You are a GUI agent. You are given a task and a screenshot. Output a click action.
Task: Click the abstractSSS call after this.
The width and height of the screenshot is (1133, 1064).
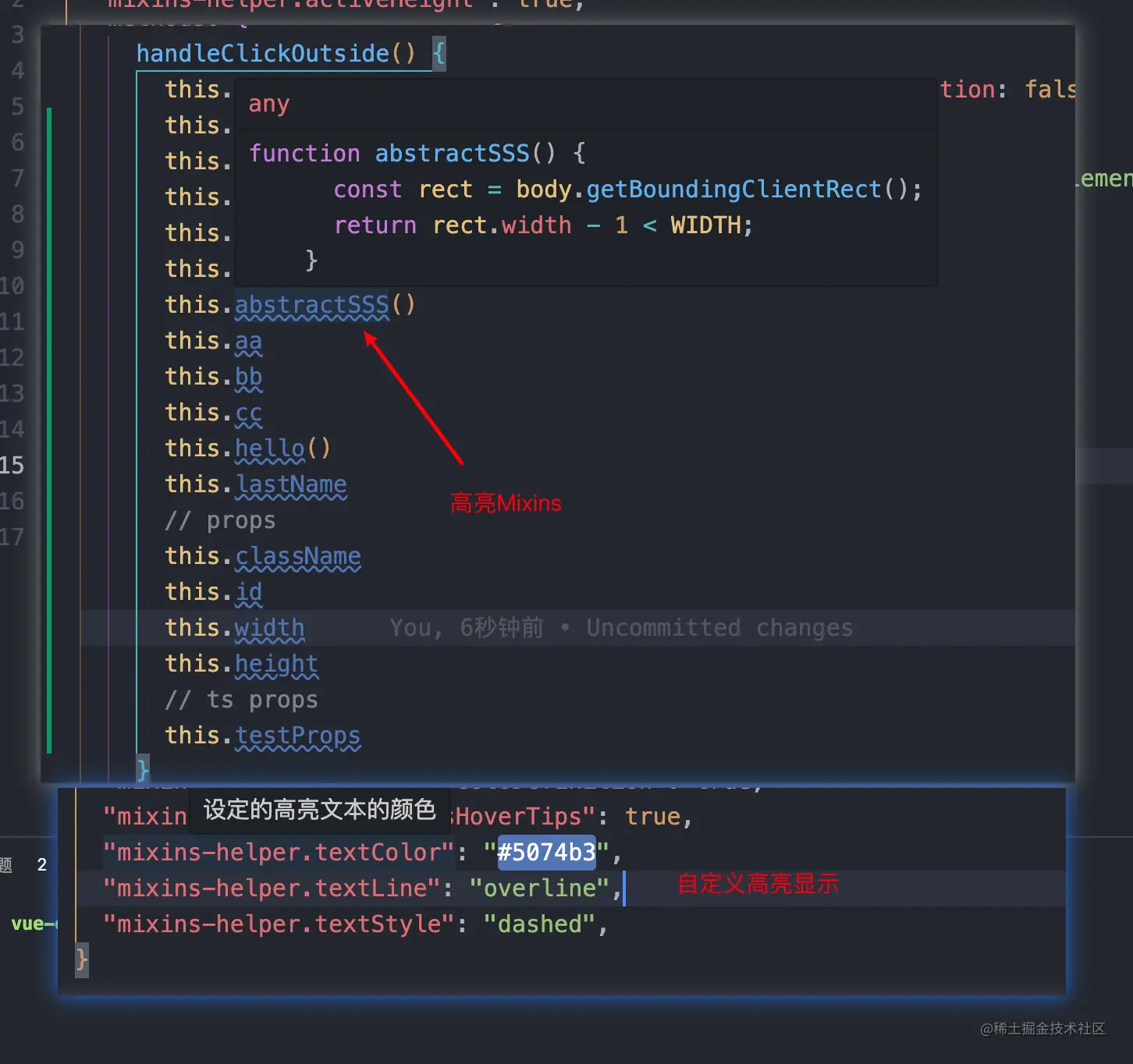click(311, 304)
